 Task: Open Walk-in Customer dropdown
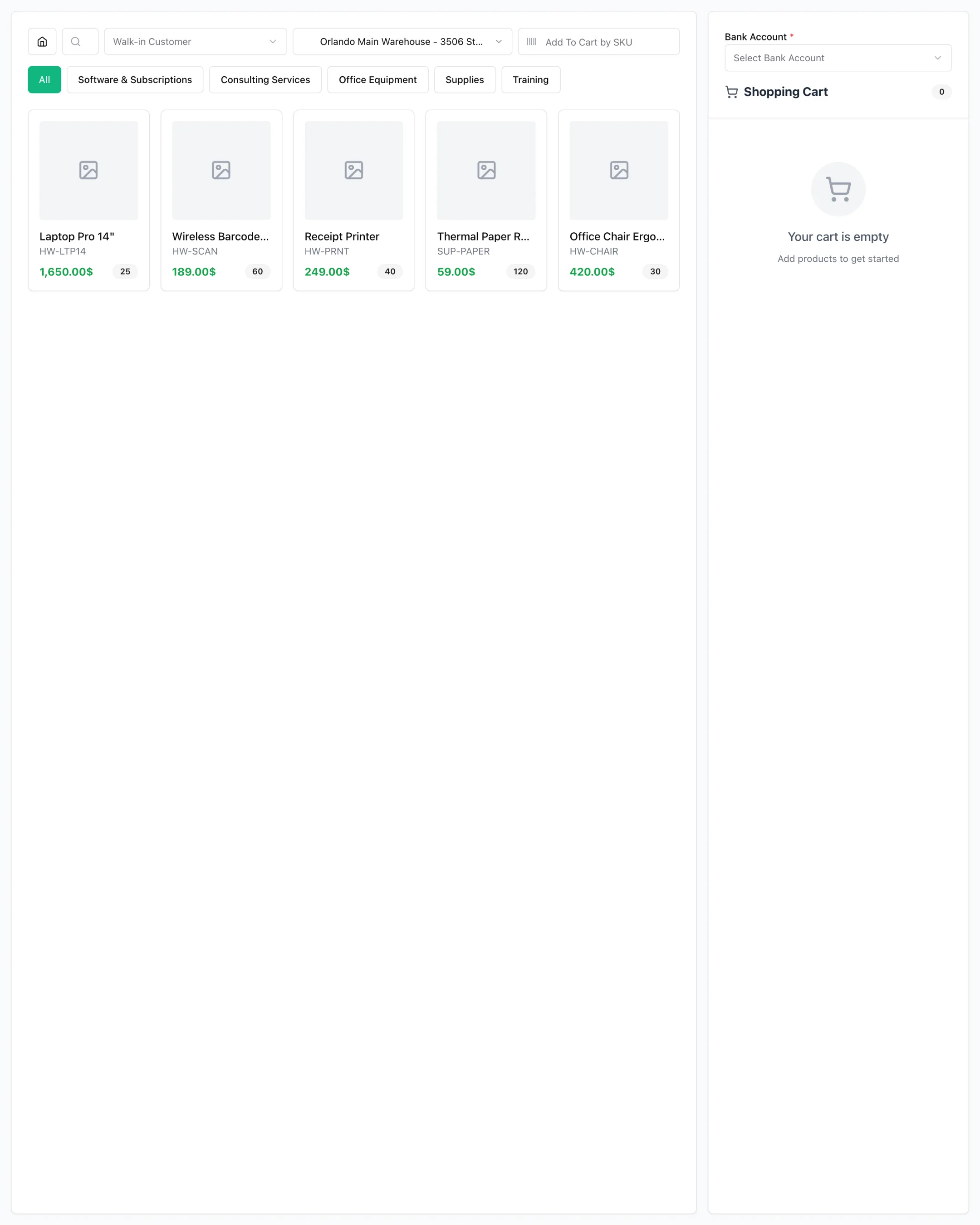pos(196,41)
